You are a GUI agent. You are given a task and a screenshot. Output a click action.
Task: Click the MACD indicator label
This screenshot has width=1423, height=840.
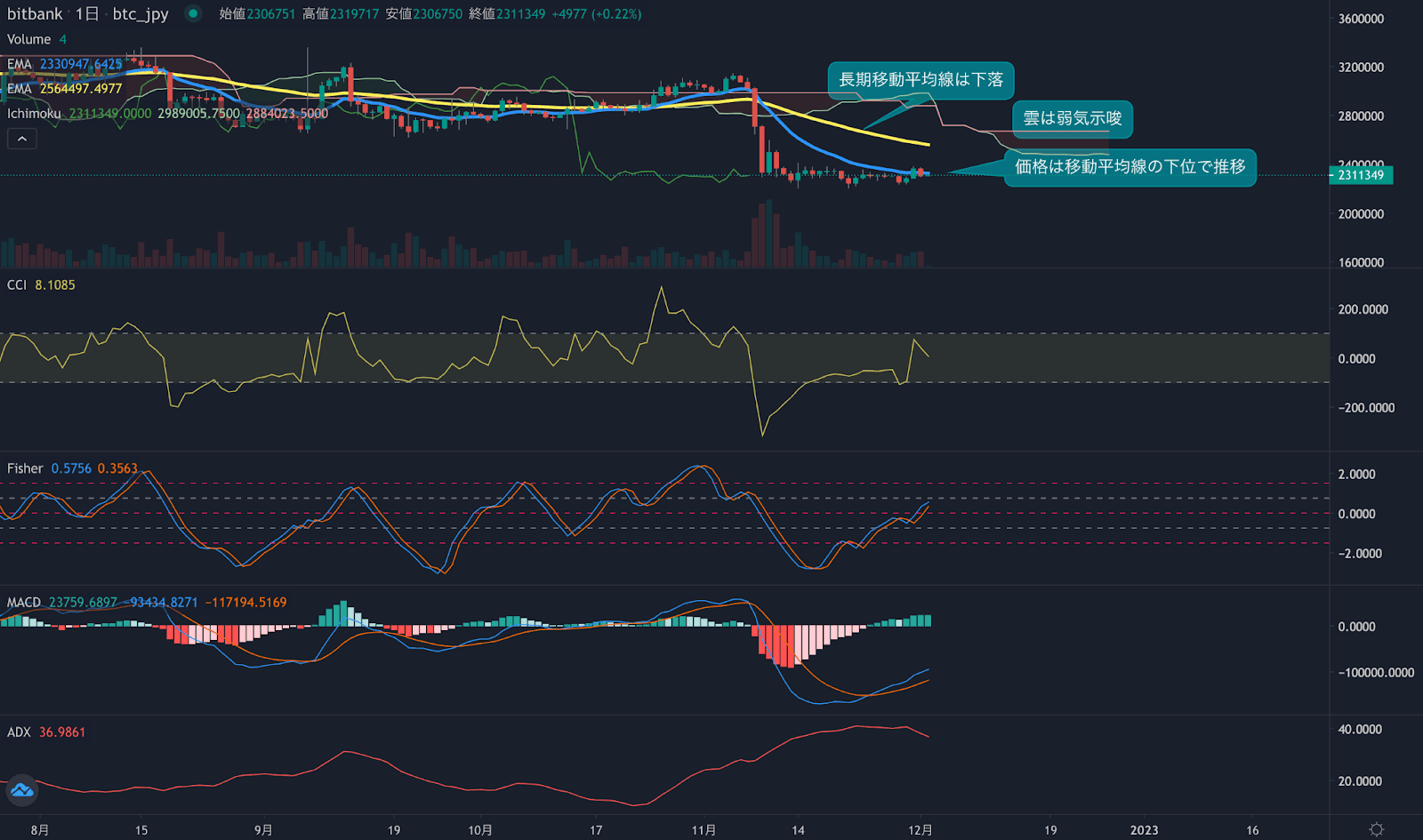[x=24, y=603]
